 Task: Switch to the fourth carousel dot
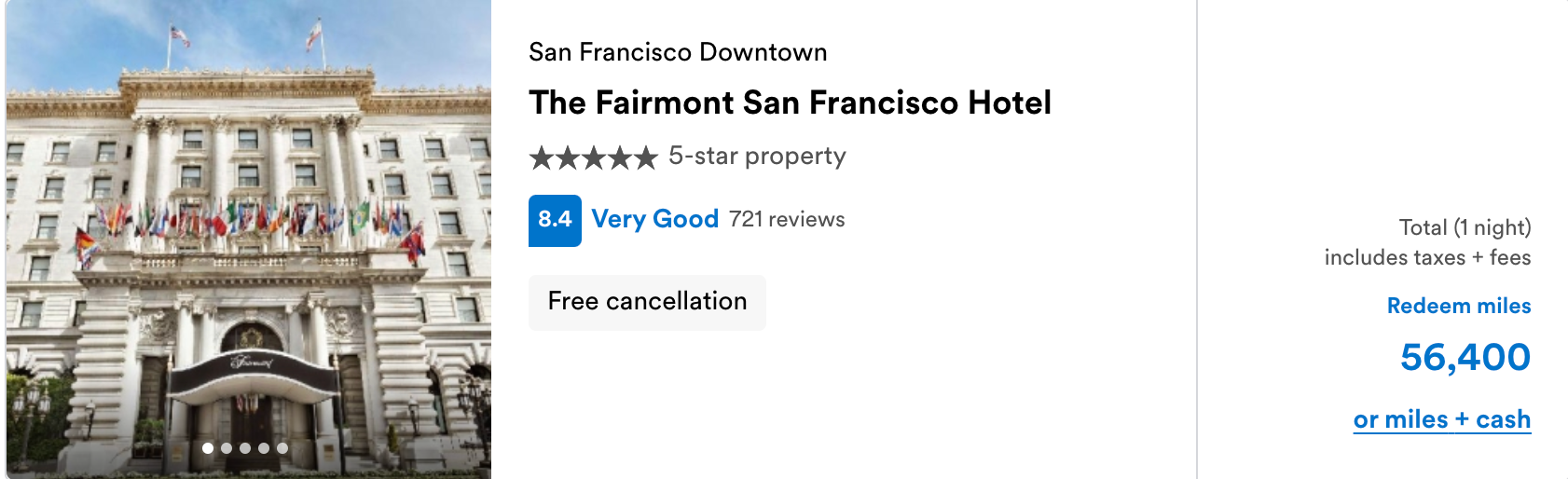point(264,448)
